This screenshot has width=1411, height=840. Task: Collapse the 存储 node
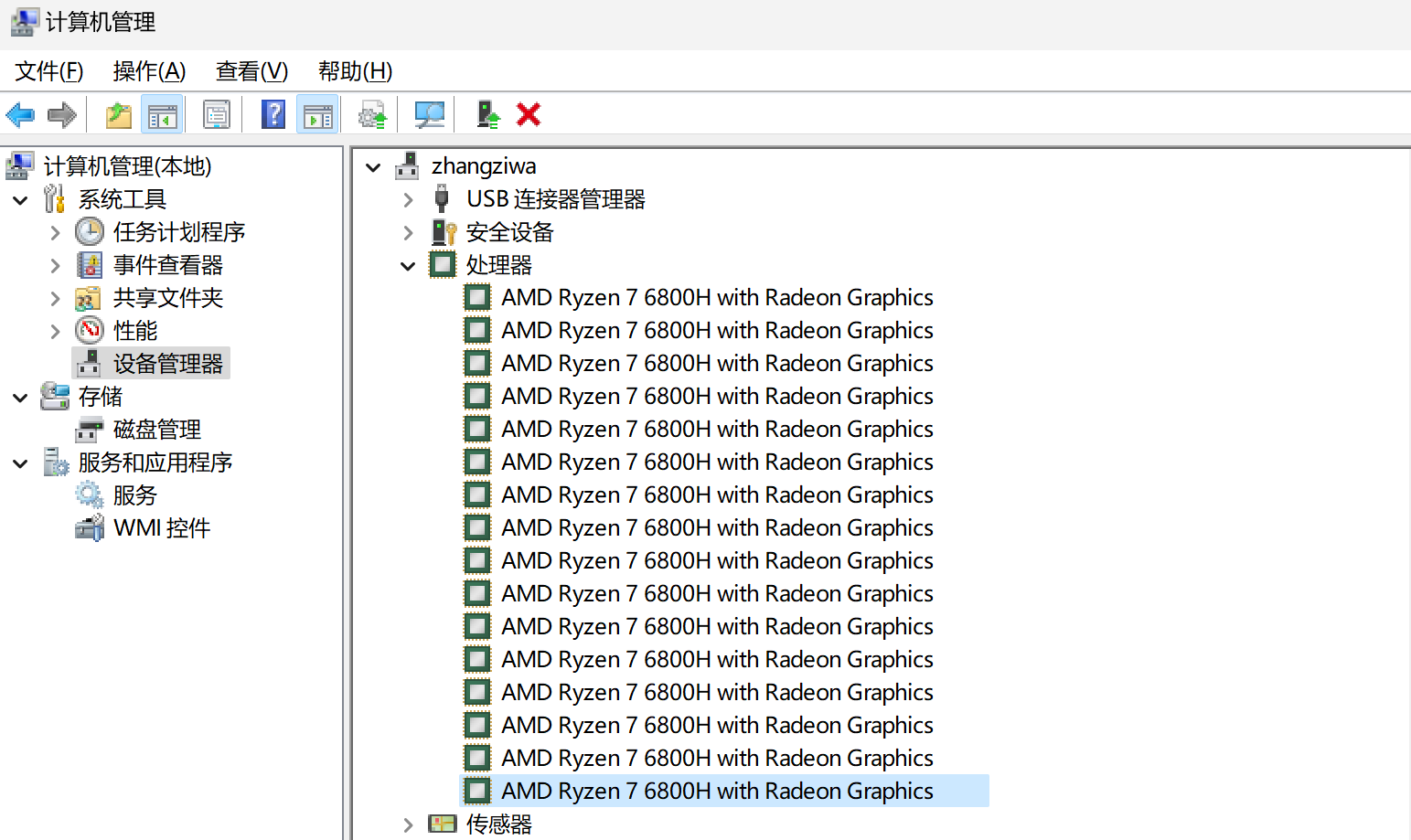(x=20, y=398)
